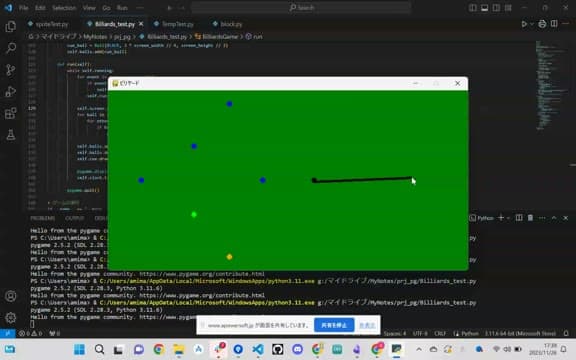
Task: Open the Accounts icon in activity bar
Action: pos(11,296)
